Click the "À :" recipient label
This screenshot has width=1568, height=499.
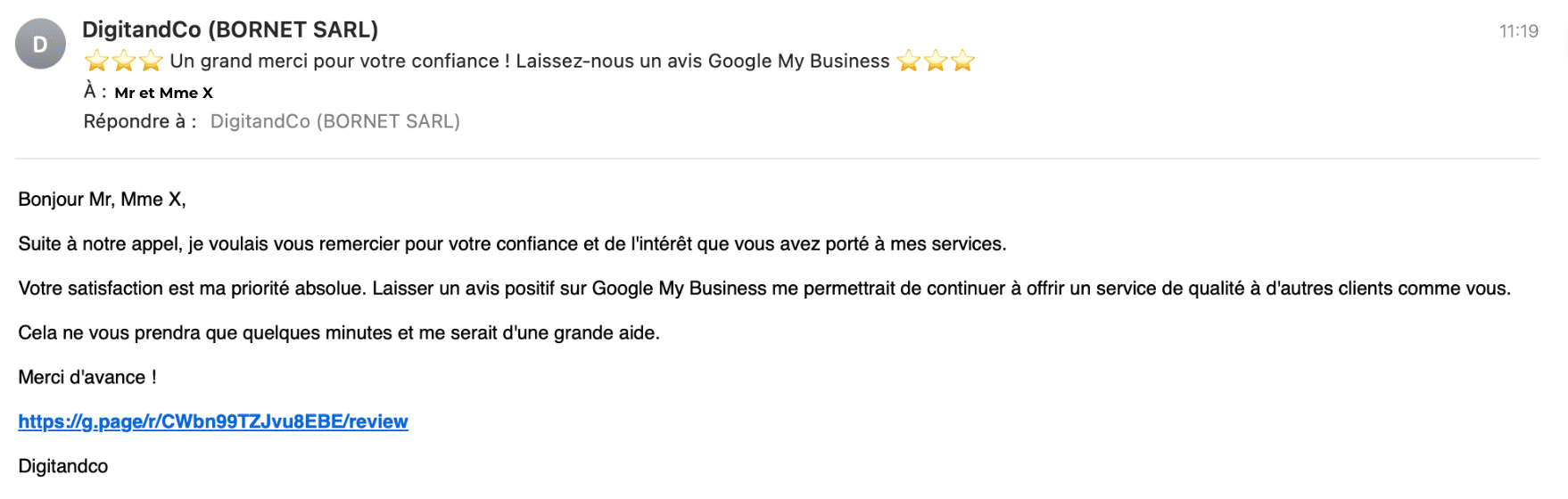95,92
